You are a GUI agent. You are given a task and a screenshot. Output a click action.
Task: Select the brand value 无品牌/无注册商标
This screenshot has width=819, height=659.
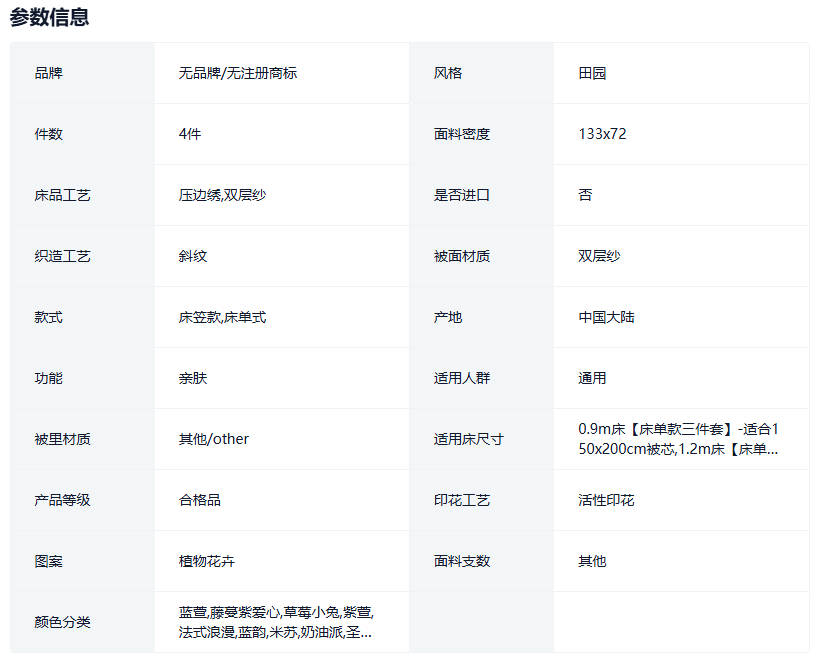tap(237, 73)
